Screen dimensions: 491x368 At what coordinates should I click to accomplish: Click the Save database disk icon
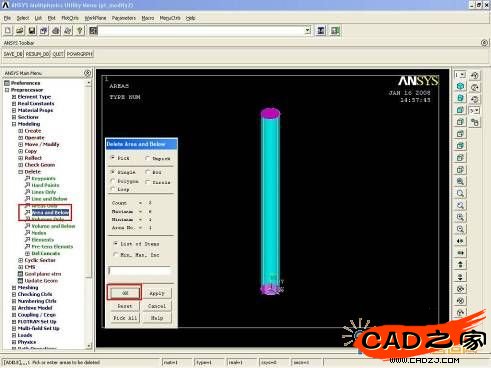(x=32, y=31)
